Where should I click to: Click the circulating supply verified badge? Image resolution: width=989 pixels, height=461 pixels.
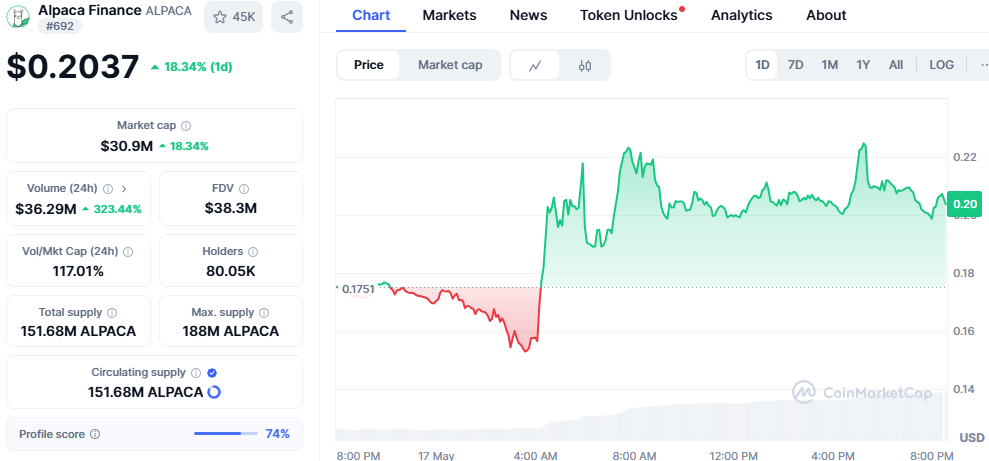point(212,372)
